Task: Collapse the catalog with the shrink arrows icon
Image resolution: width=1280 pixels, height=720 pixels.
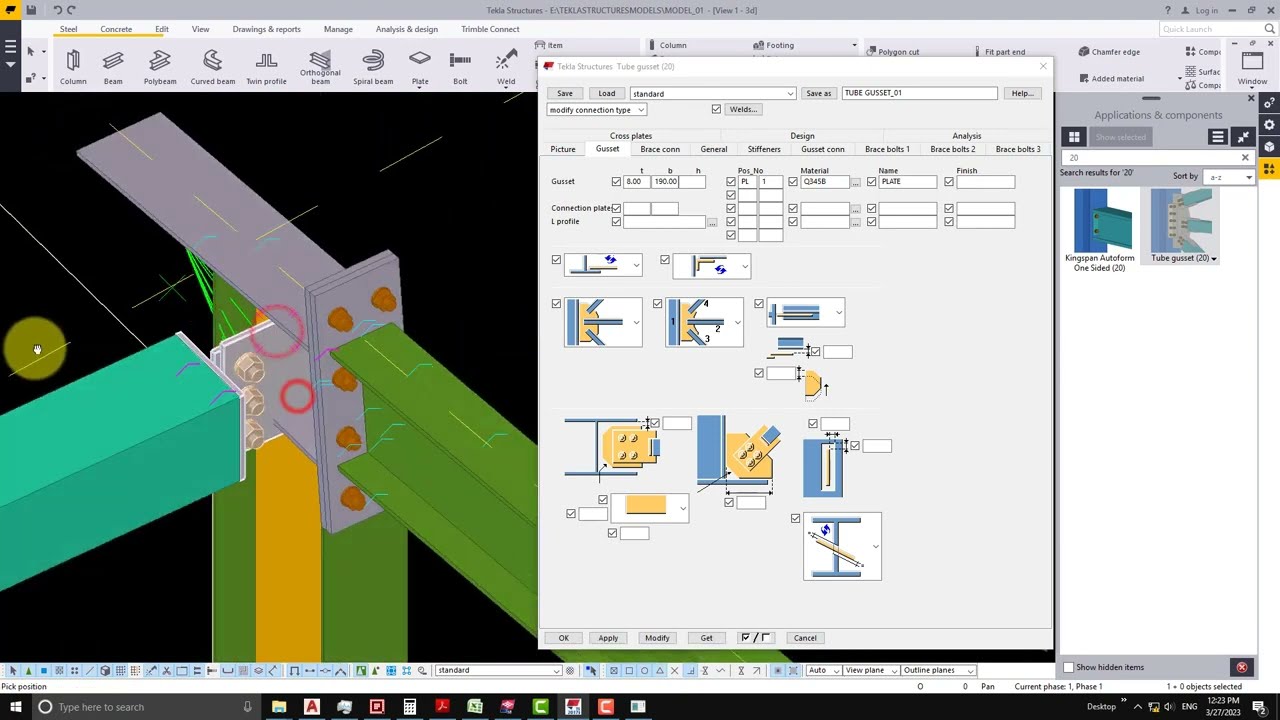Action: click(1243, 137)
